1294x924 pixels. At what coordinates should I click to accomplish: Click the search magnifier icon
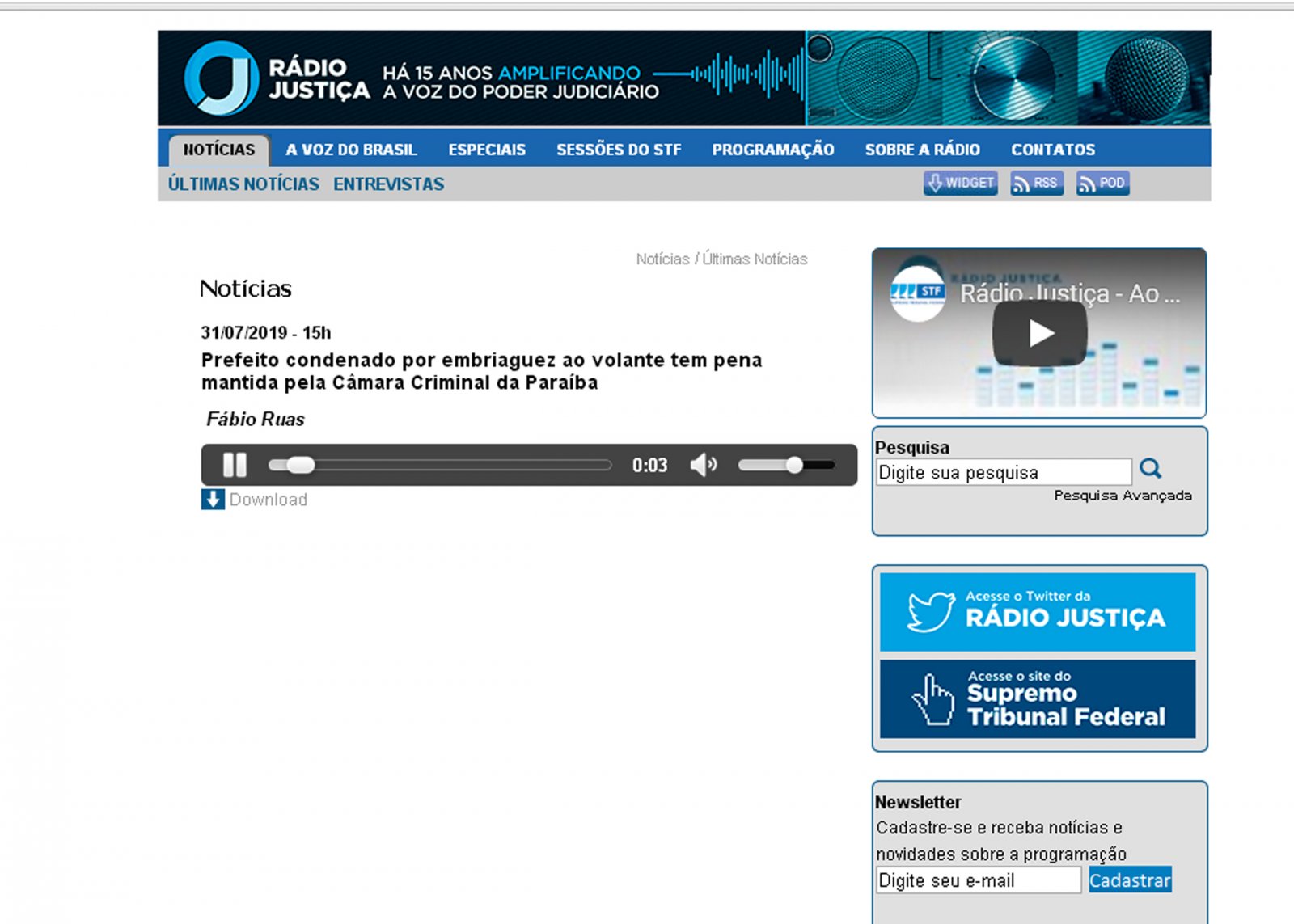click(x=1150, y=469)
